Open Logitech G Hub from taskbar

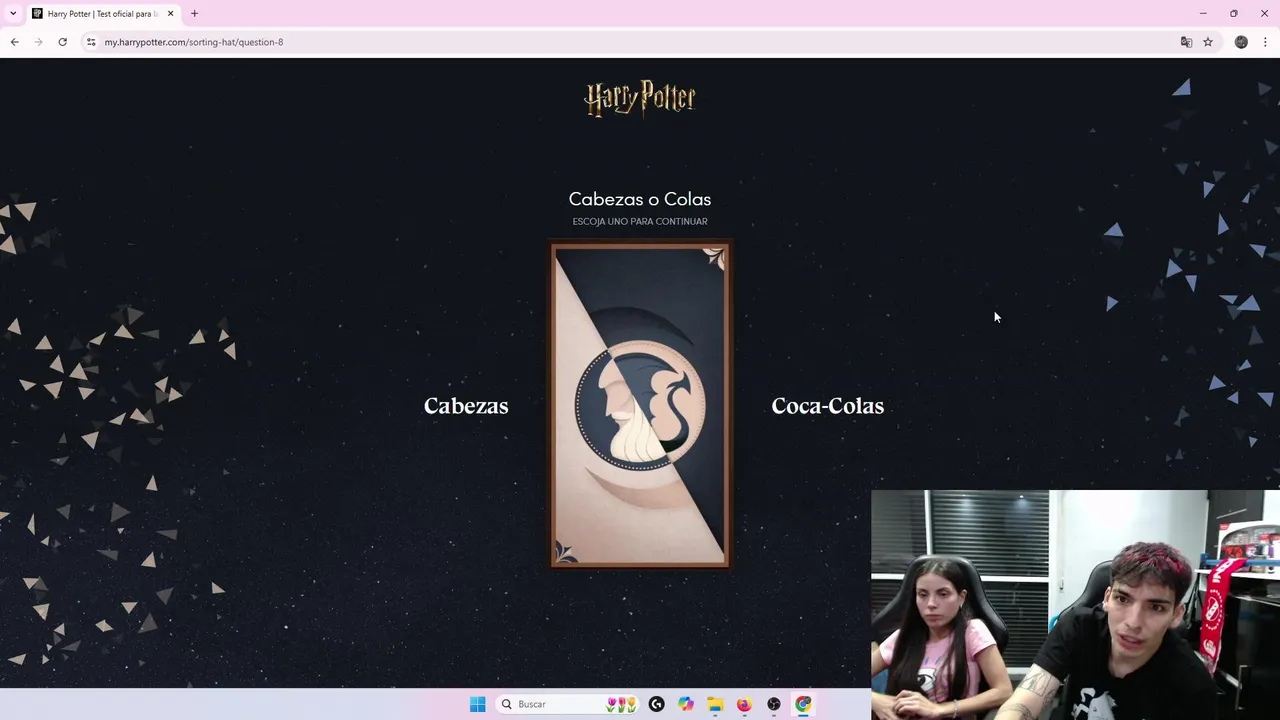(x=656, y=704)
